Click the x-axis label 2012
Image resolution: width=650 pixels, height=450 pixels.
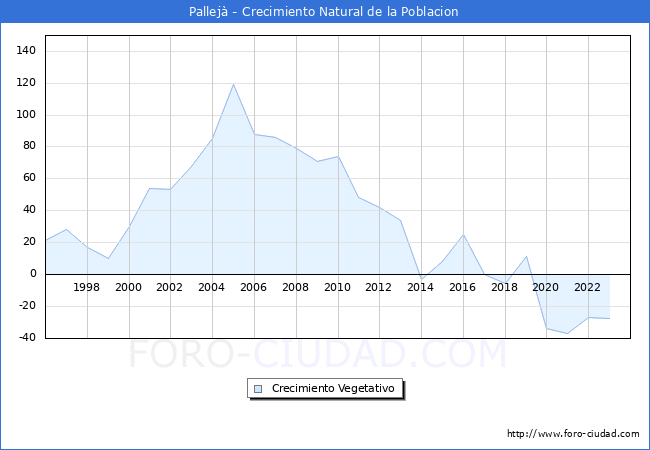[378, 287]
